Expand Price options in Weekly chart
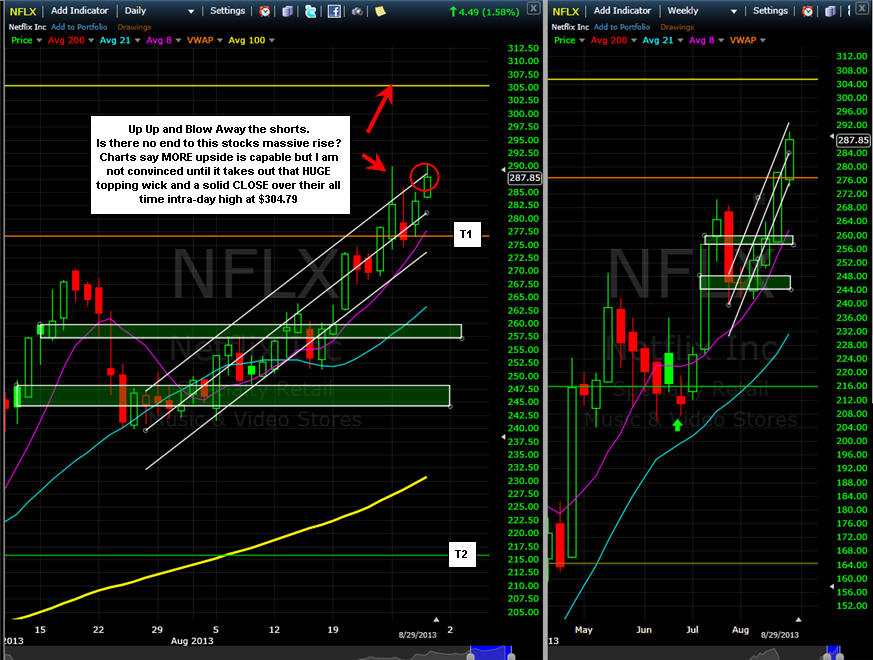 [582, 41]
